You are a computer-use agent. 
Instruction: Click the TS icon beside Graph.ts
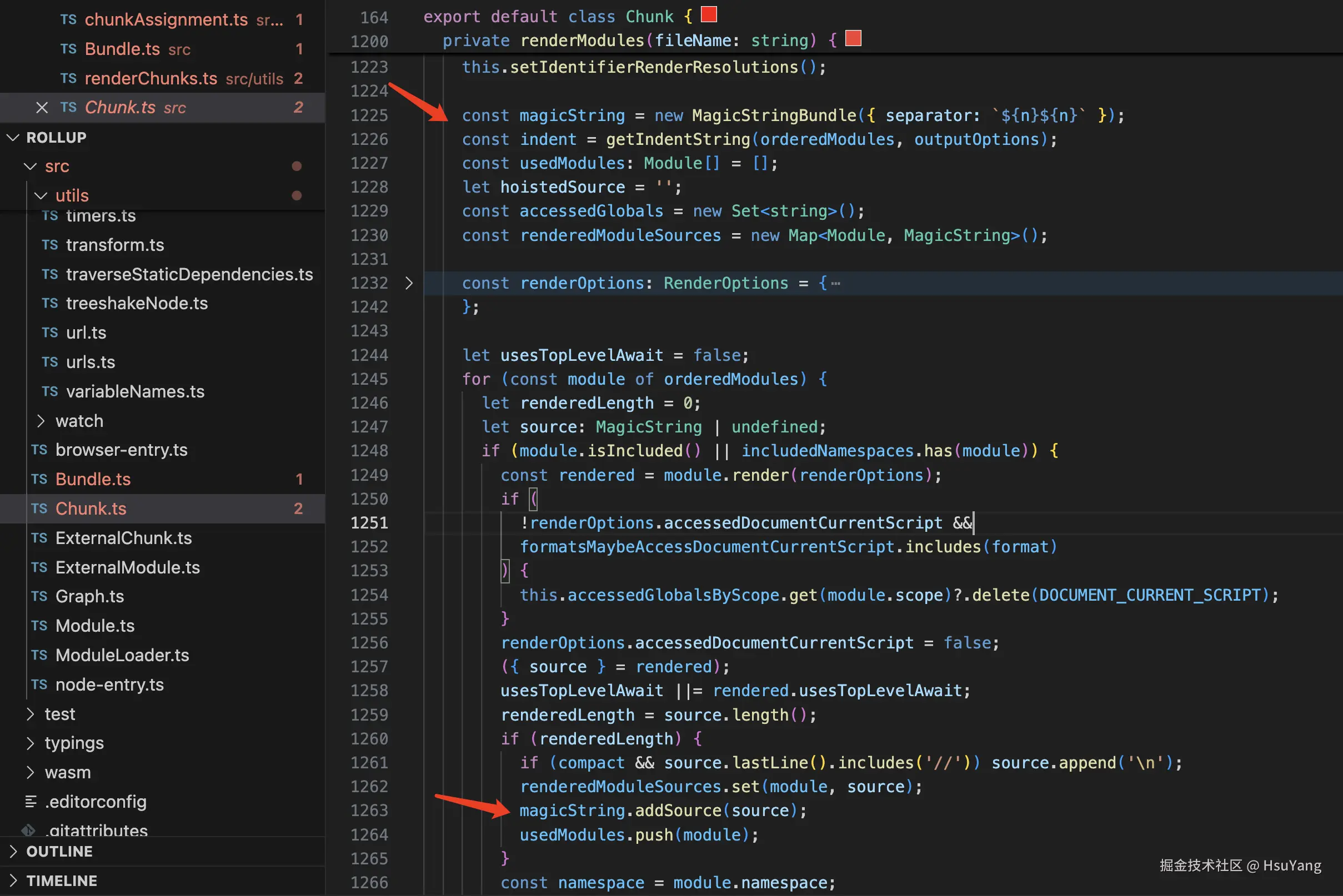(39, 596)
